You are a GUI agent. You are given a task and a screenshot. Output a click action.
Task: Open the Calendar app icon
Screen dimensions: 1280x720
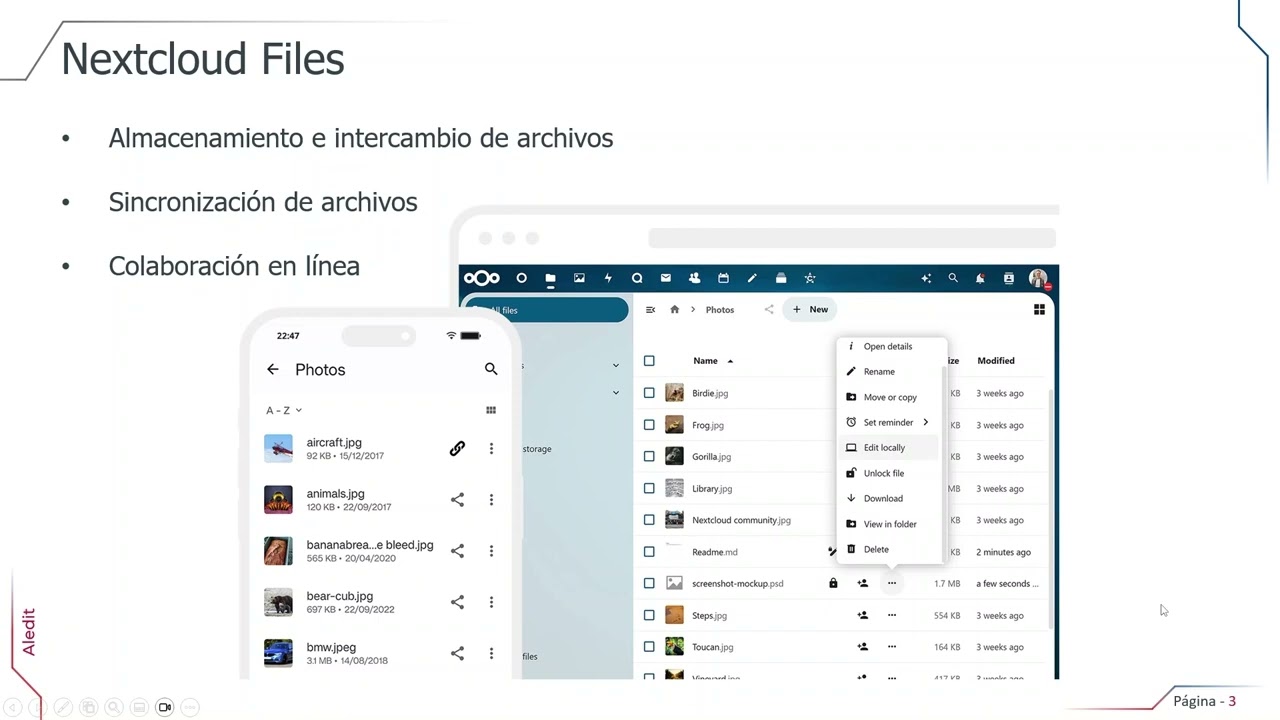[723, 279]
